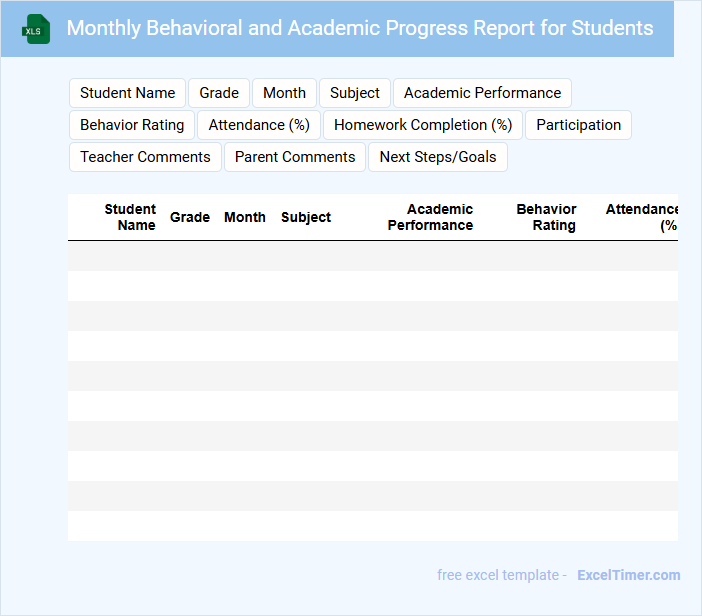Click the Grade tag button

(x=219, y=93)
